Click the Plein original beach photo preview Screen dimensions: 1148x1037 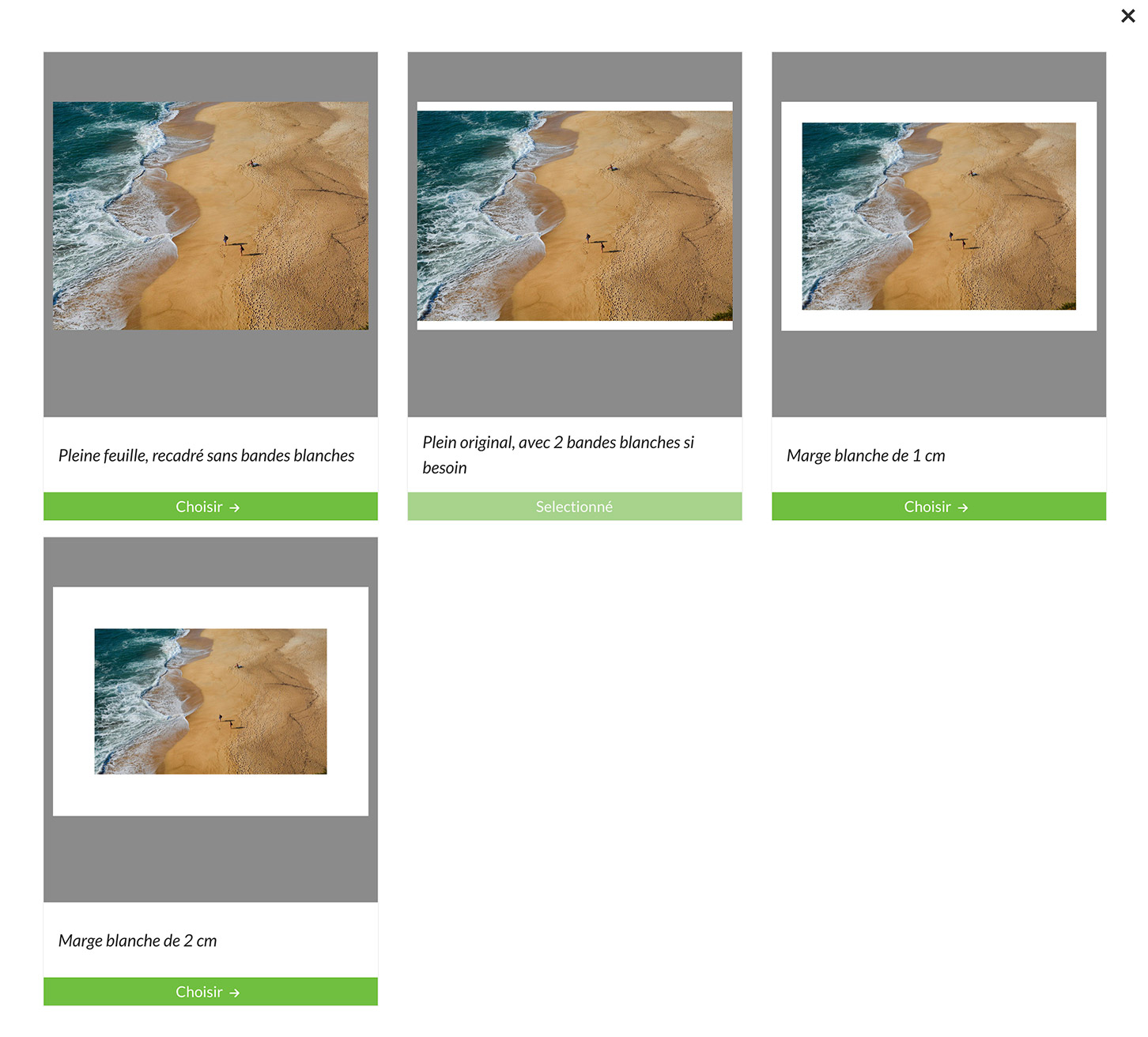(574, 215)
